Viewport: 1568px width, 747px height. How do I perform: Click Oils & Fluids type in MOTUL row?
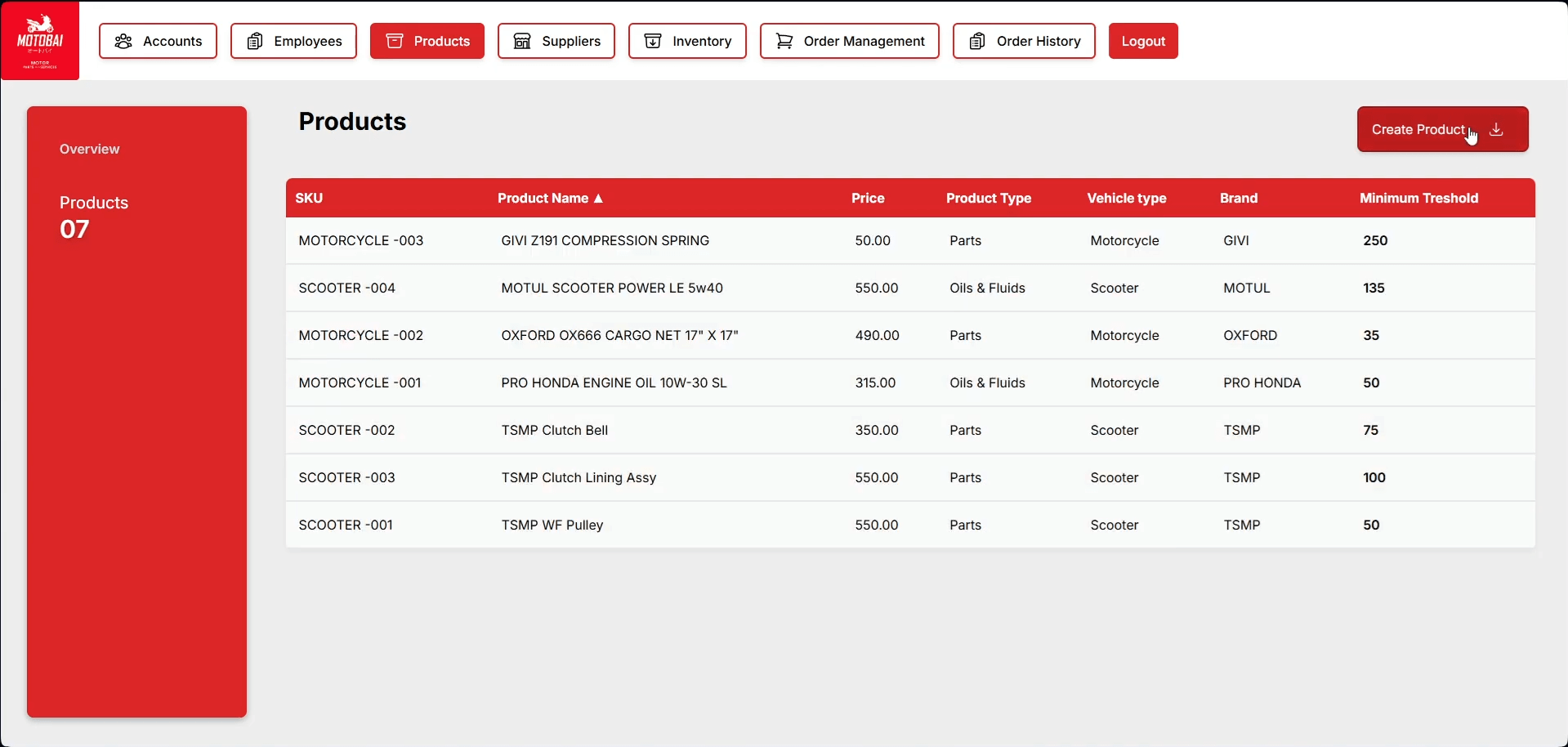click(987, 288)
